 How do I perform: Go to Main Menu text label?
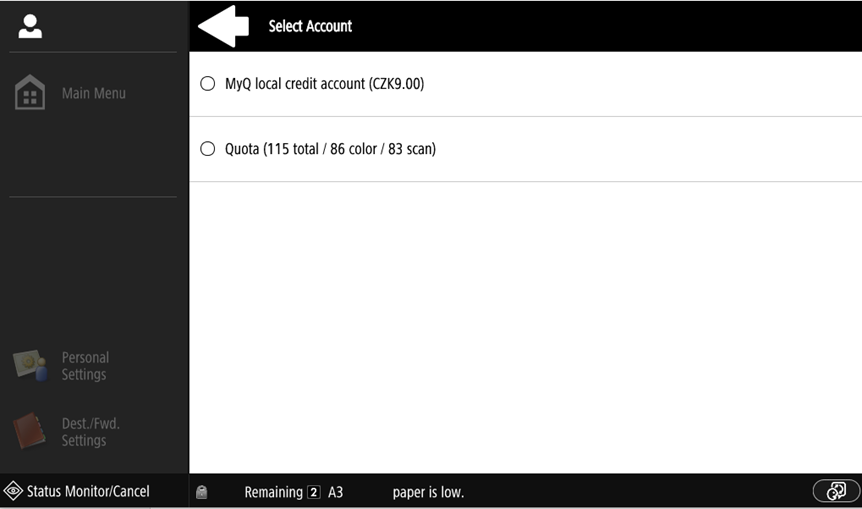pos(94,93)
